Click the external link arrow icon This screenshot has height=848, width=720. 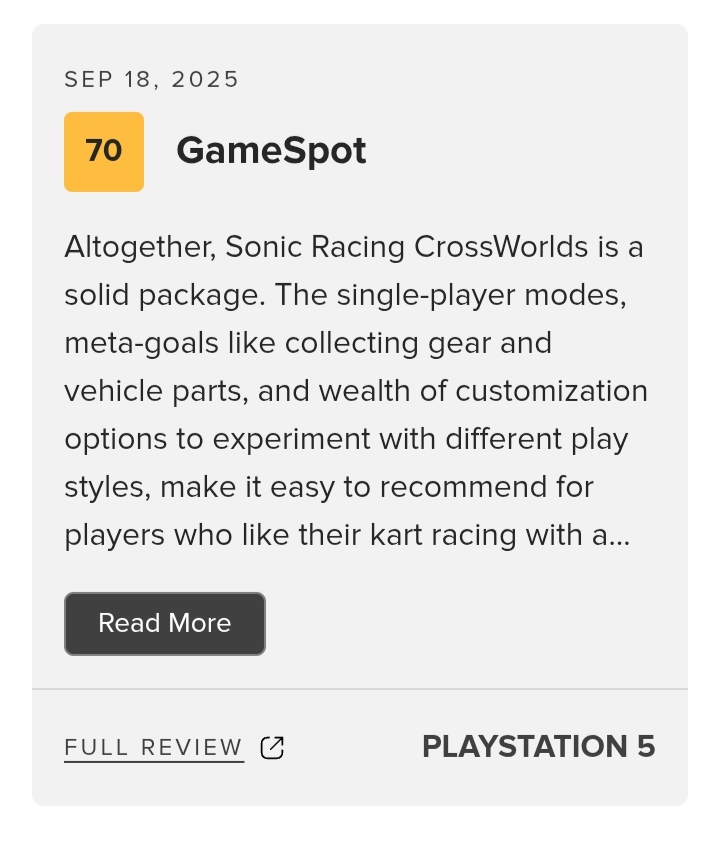[272, 748]
